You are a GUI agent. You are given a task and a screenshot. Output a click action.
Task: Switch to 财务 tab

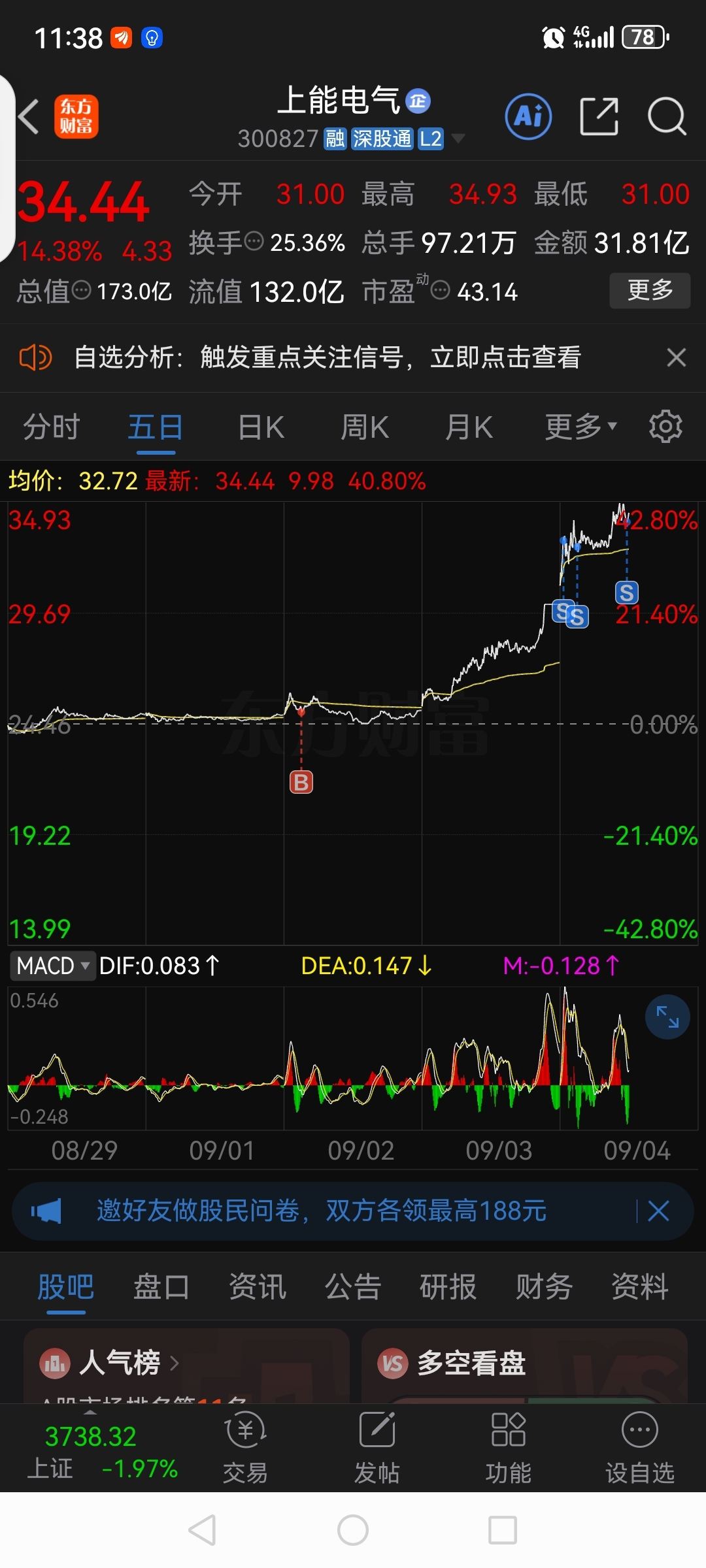(545, 1287)
